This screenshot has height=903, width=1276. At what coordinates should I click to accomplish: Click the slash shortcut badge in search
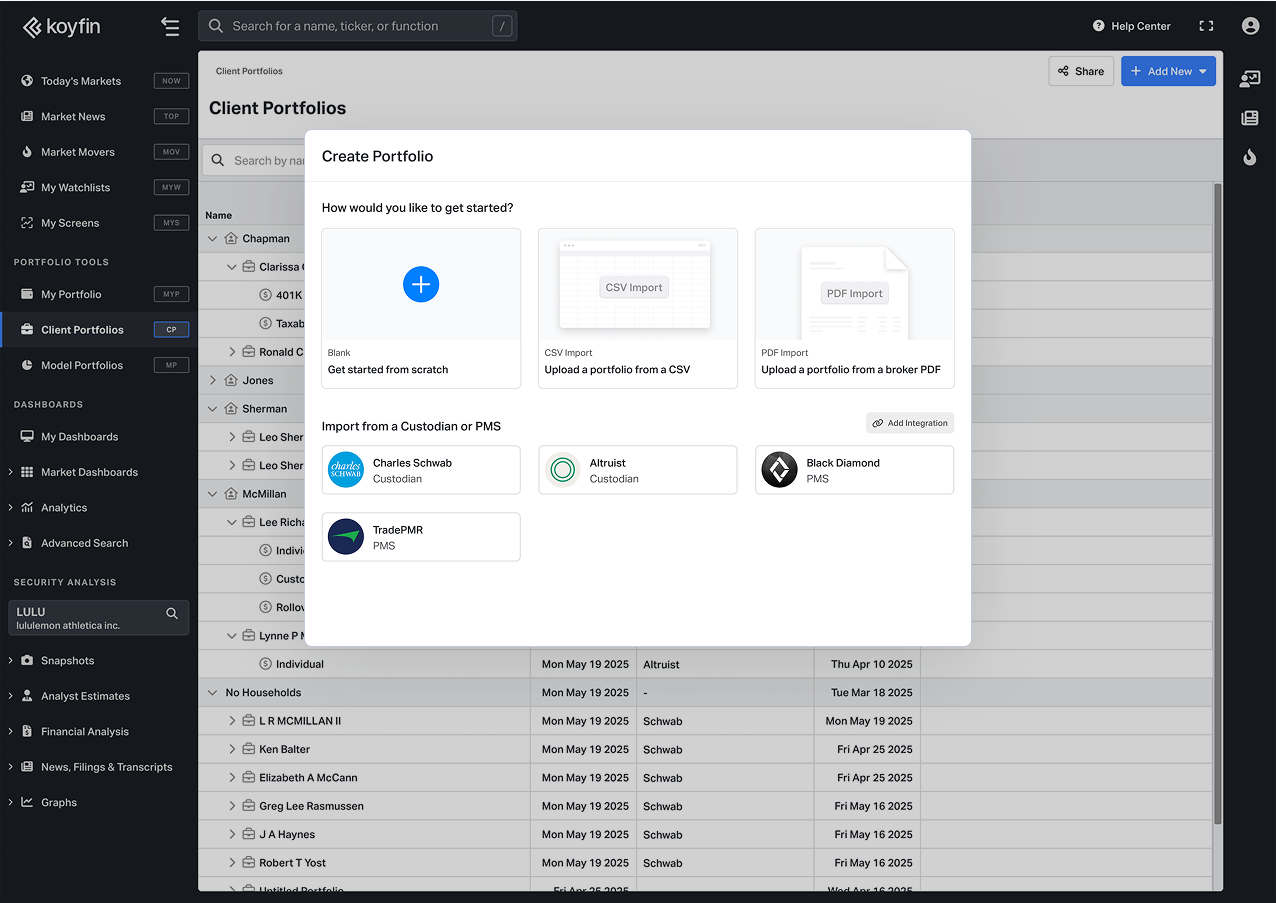coord(502,26)
